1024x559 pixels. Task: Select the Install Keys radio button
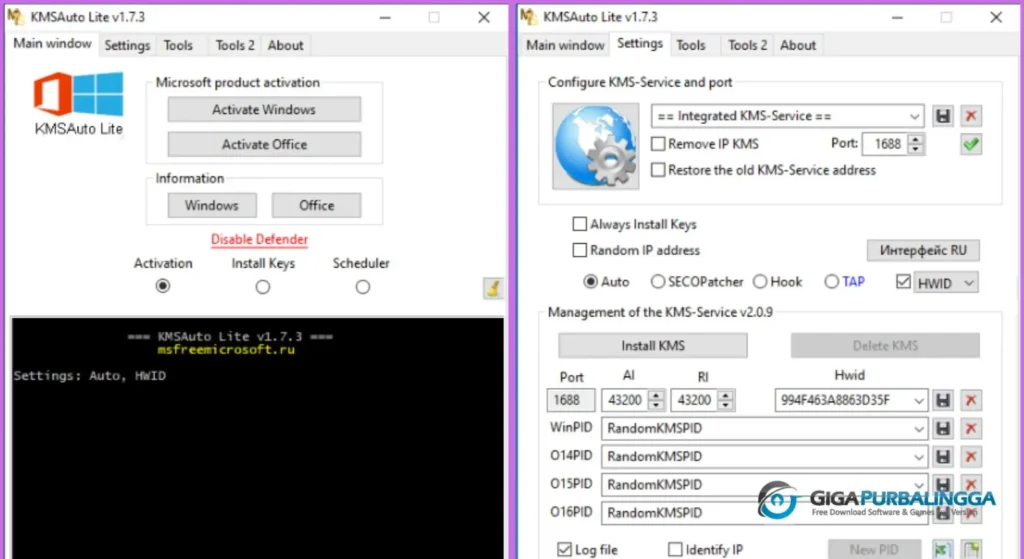pos(263,287)
